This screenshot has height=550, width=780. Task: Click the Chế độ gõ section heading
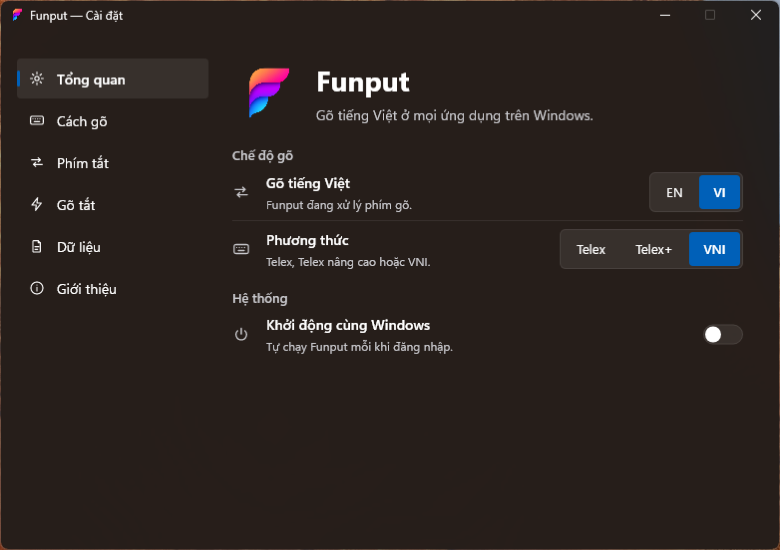263,156
